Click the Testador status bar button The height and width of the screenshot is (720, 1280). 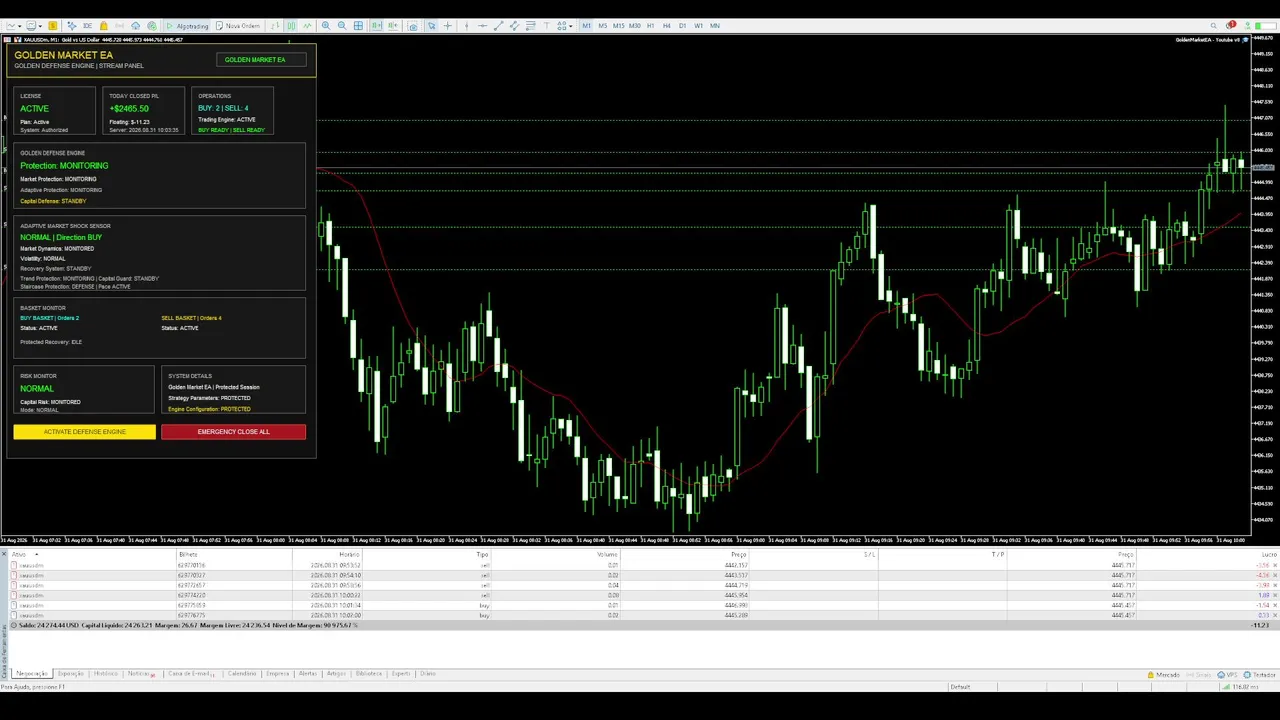1259,675
